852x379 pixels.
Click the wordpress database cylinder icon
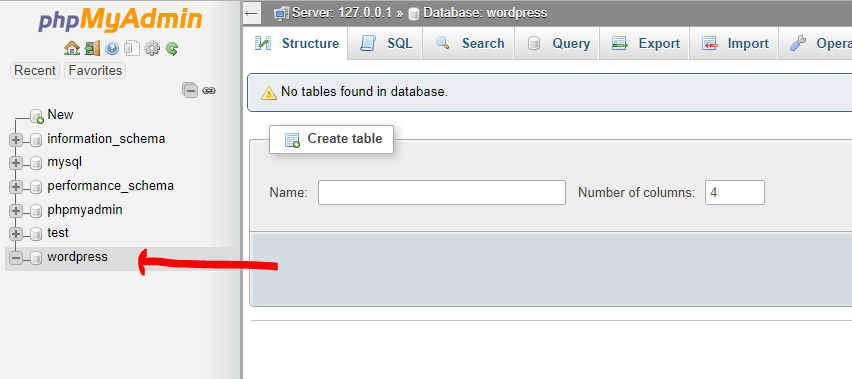coord(36,258)
